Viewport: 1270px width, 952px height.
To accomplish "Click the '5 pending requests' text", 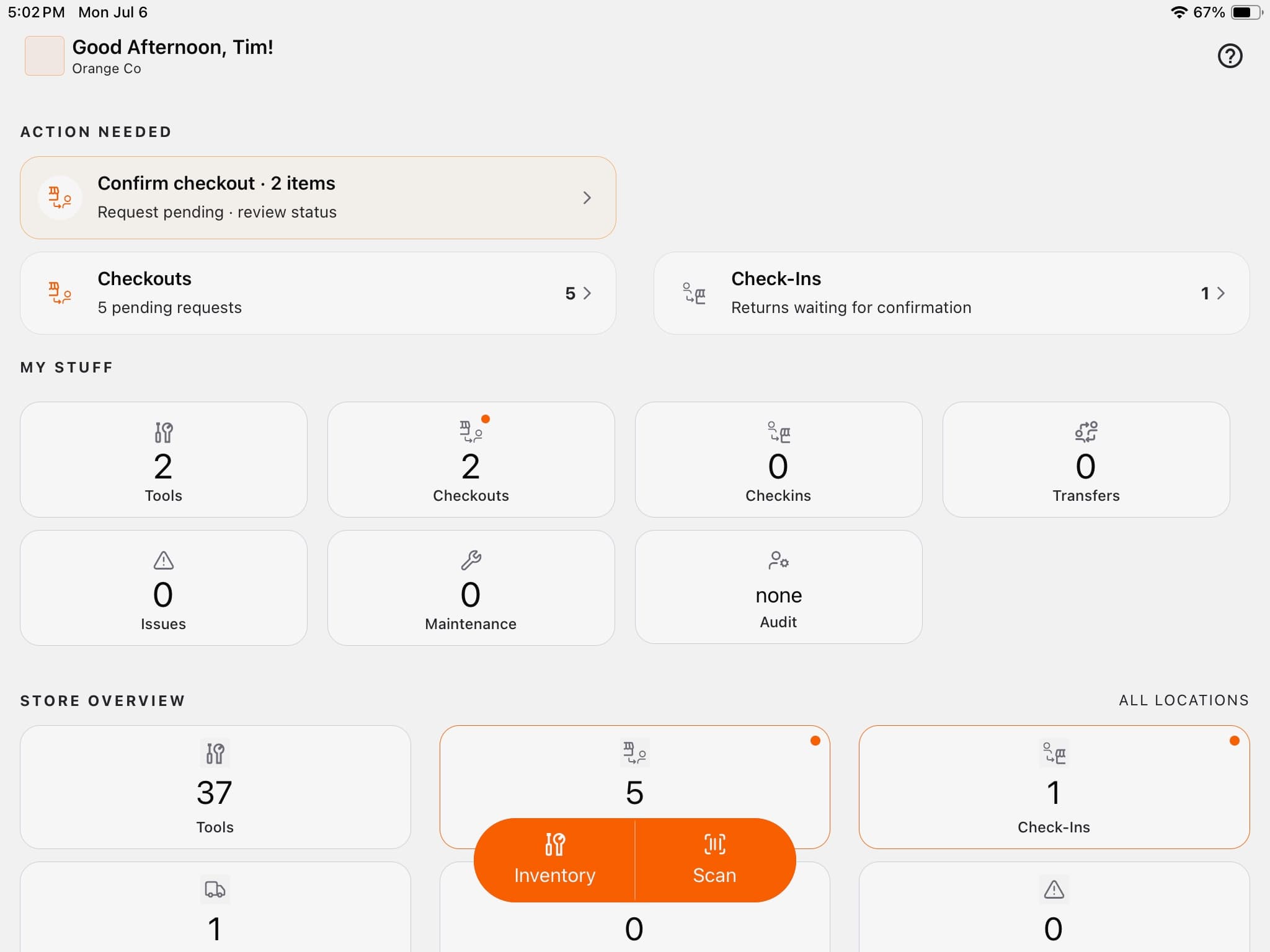I will pyautogui.click(x=169, y=307).
